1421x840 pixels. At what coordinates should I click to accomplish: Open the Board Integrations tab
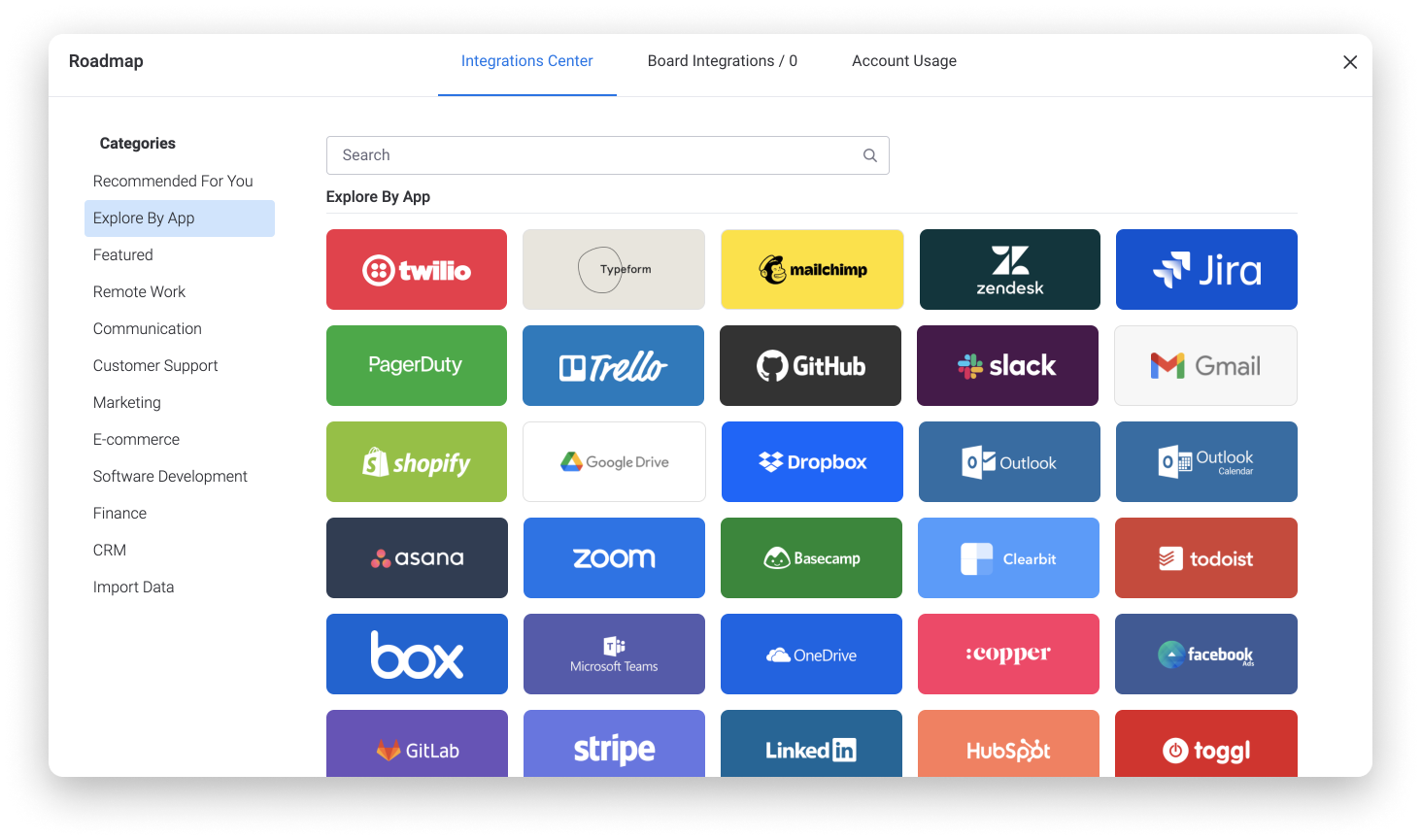tap(723, 61)
